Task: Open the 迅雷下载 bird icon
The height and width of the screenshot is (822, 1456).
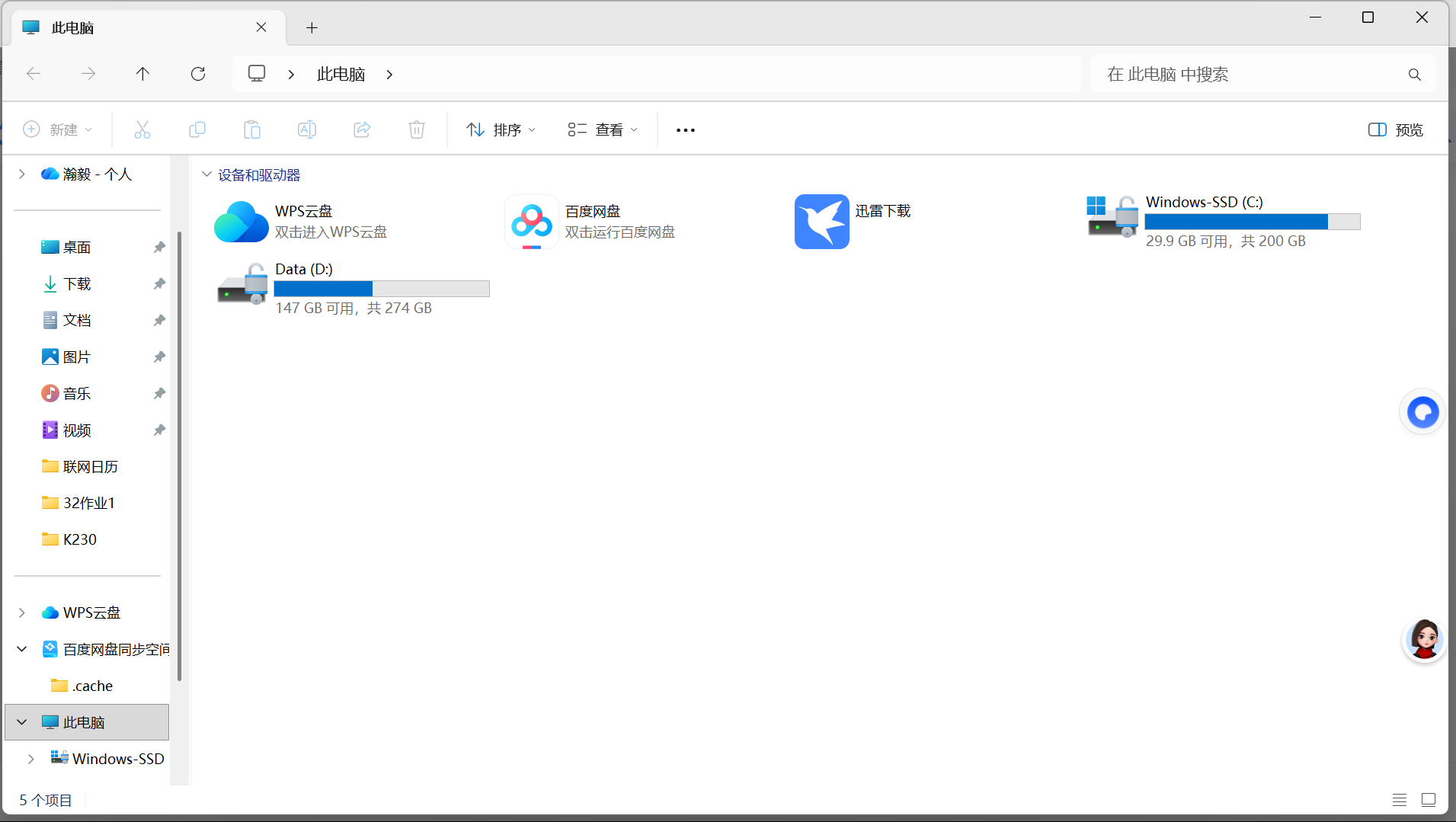Action: [821, 222]
